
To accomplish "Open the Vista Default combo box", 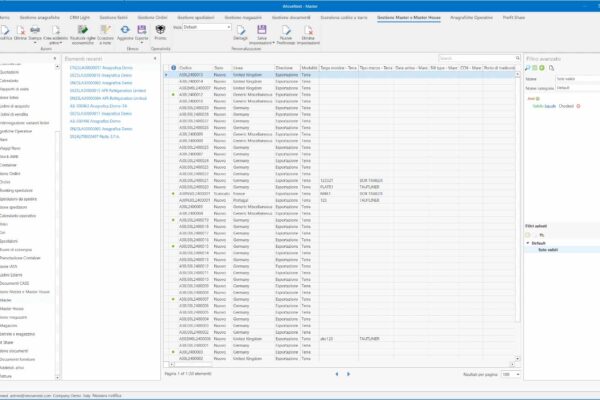I will pos(207,27).
